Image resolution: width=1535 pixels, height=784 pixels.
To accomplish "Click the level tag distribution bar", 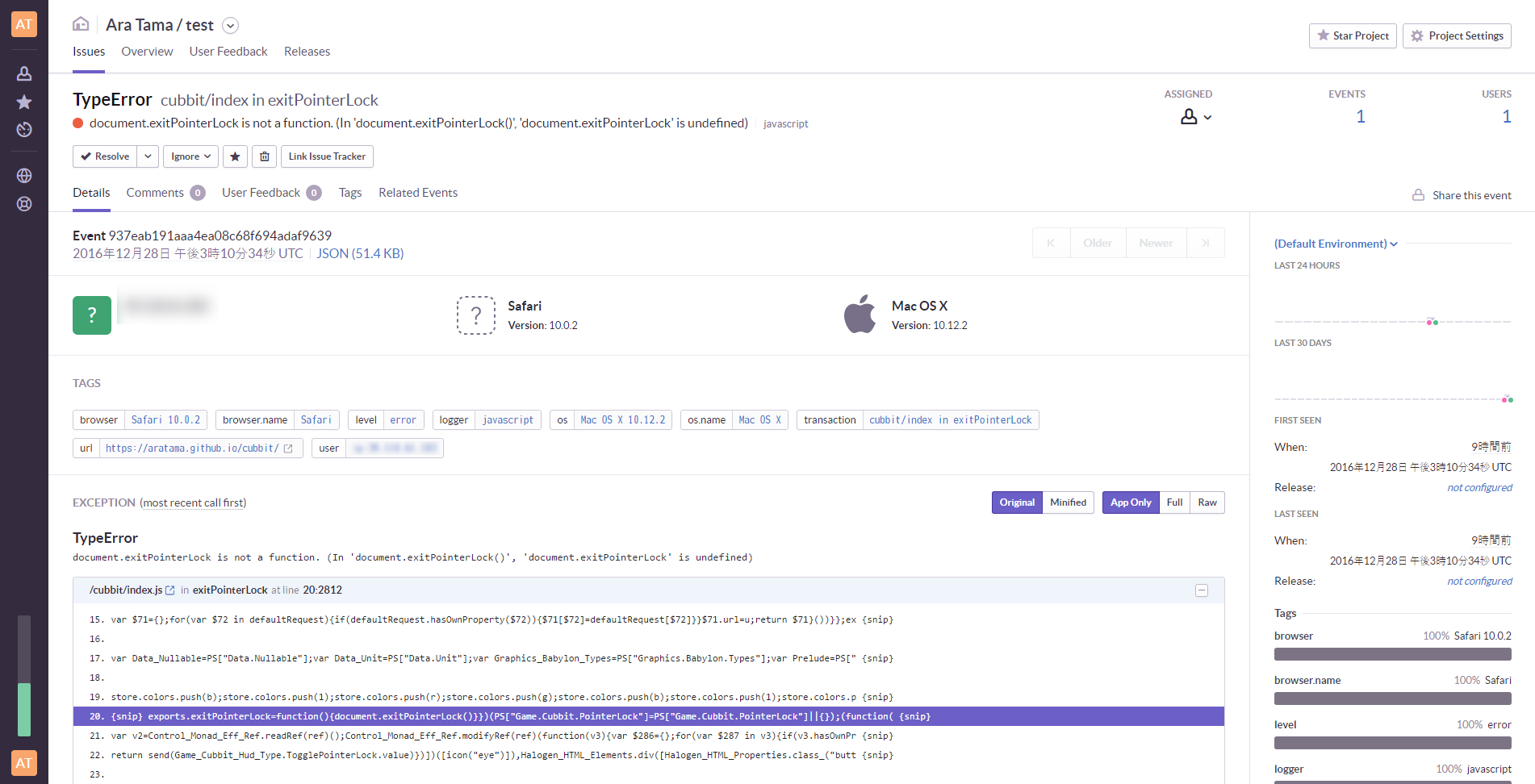I will [x=1393, y=743].
